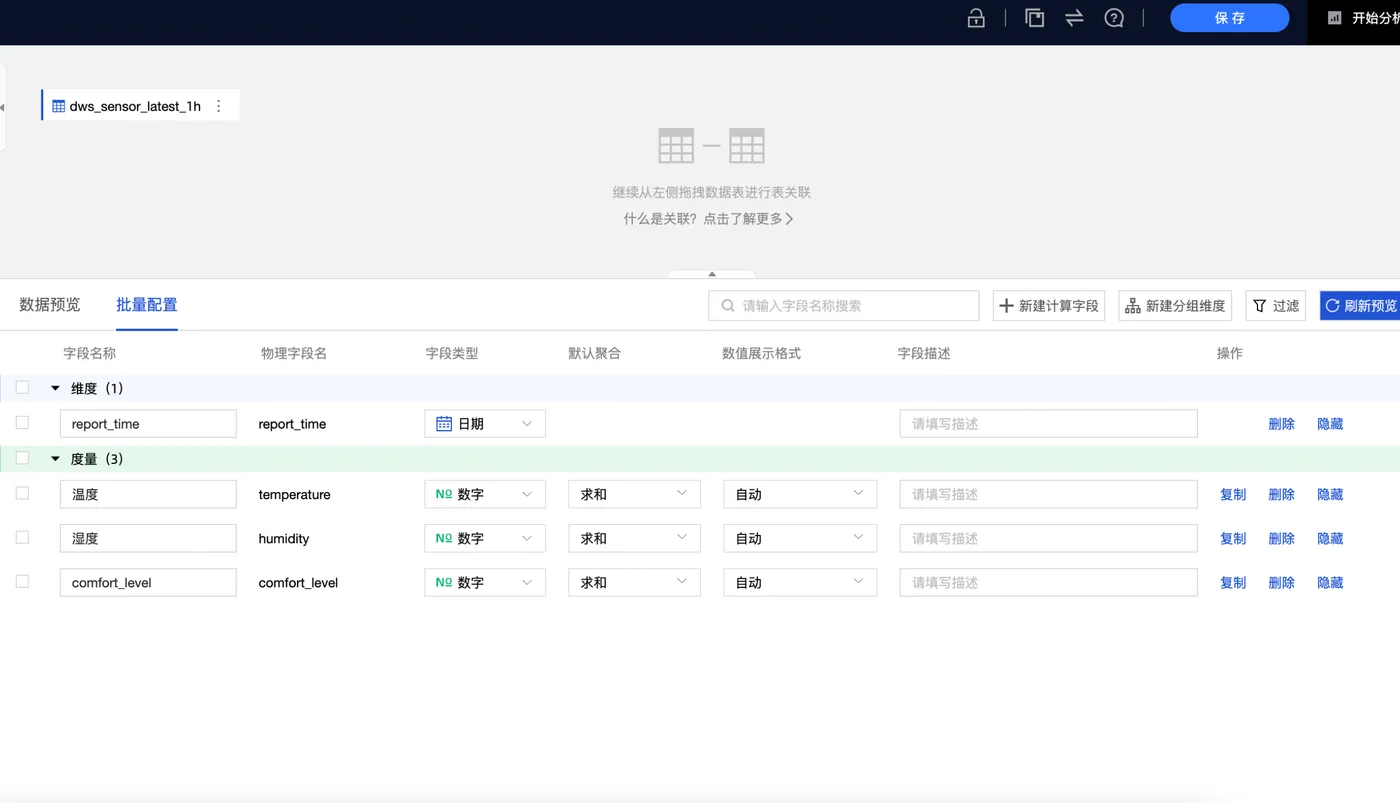1400x803 pixels.
Task: Collapse the 度量 (3) group triangle
Action: tap(55, 459)
